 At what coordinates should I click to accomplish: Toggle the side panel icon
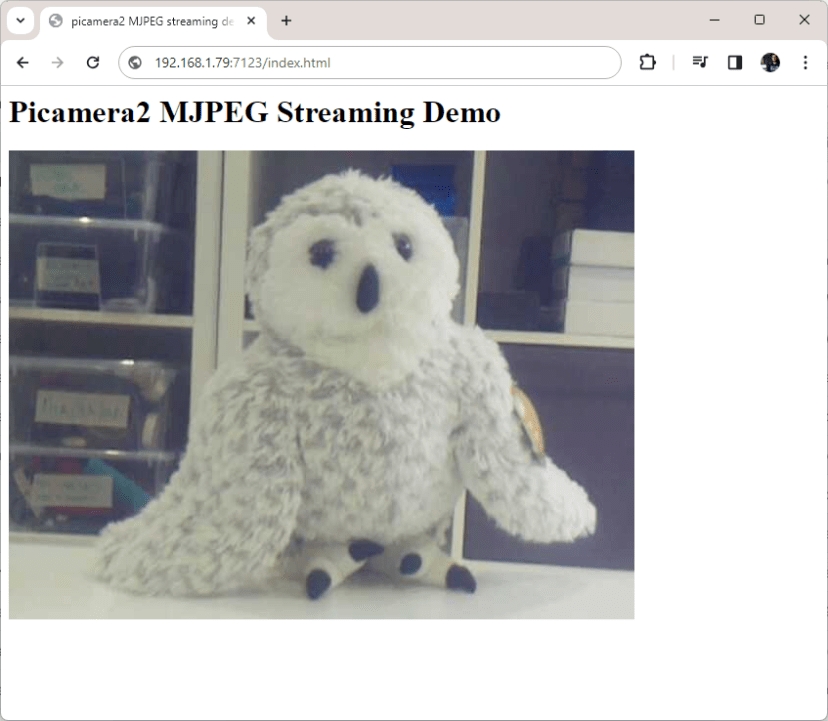click(734, 62)
